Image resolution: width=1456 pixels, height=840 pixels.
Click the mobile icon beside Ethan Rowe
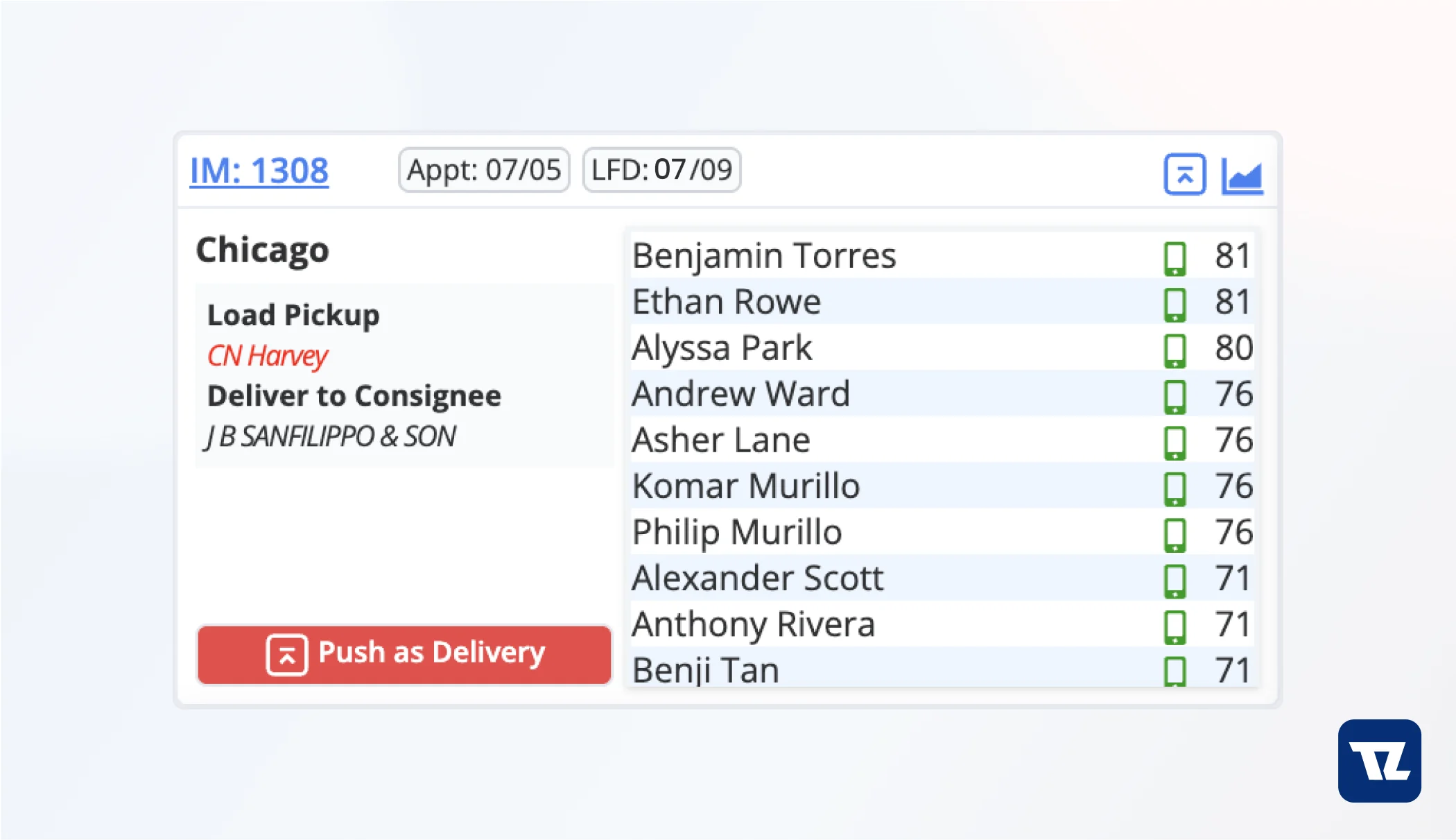coord(1175,305)
